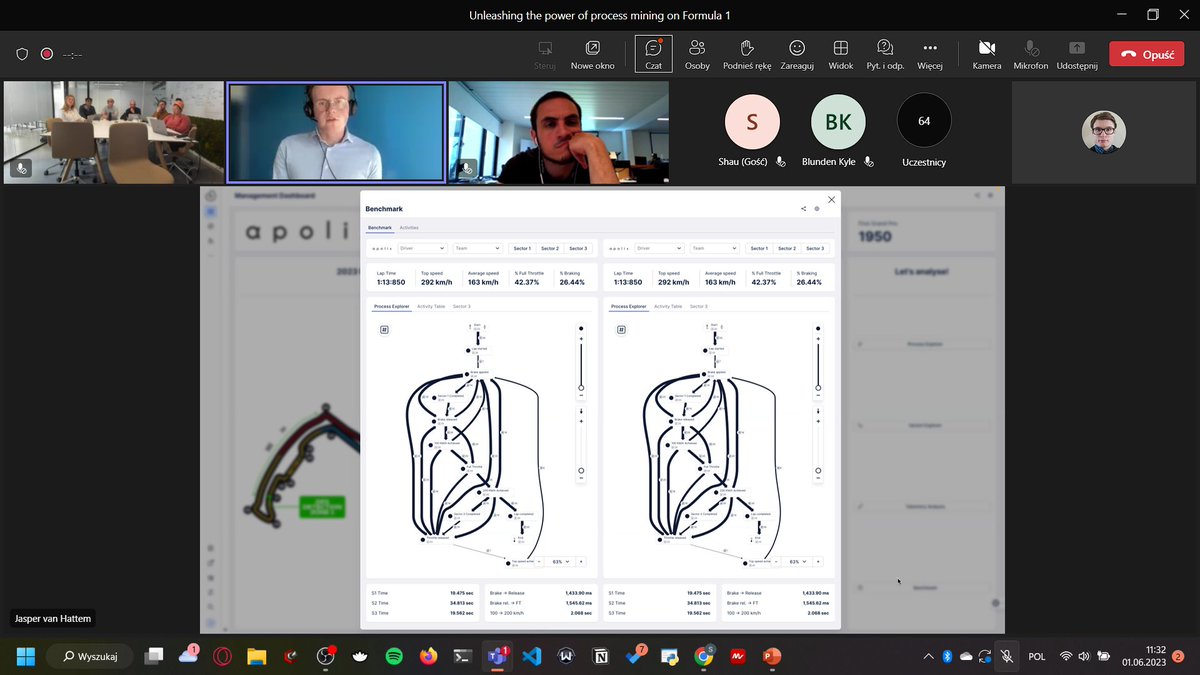The width and height of the screenshot is (1200, 675).
Task: Select Sector 1 in left panel
Action: 522,248
